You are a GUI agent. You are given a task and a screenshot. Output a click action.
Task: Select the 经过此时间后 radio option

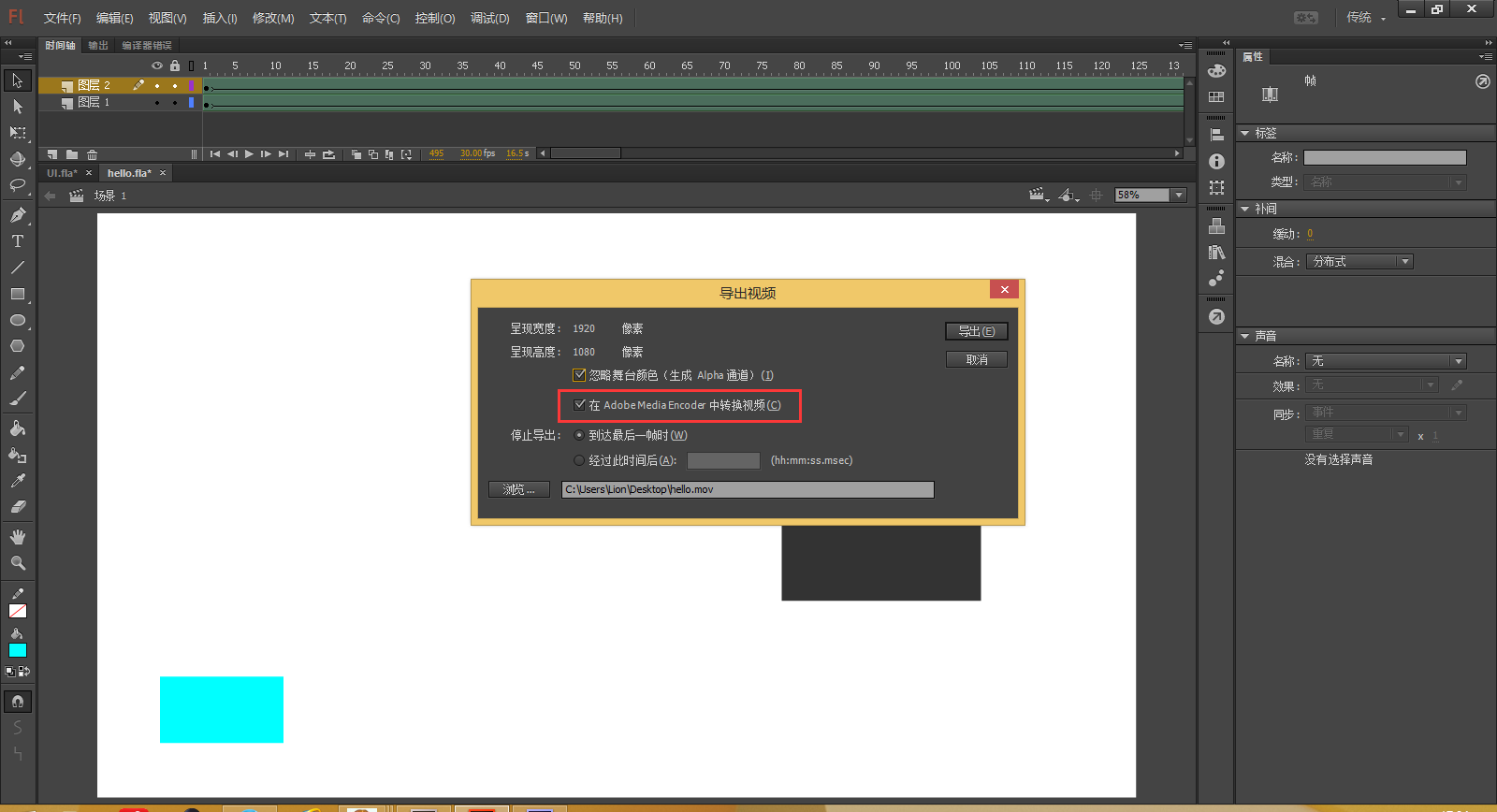coord(579,460)
